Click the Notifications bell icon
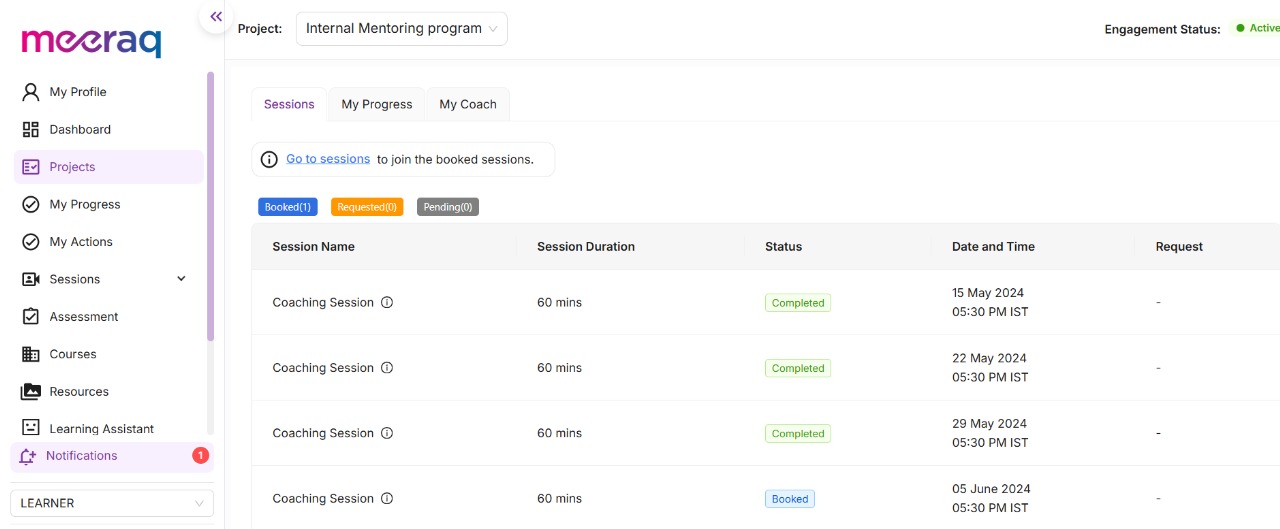The height and width of the screenshot is (529, 1280). [28, 456]
